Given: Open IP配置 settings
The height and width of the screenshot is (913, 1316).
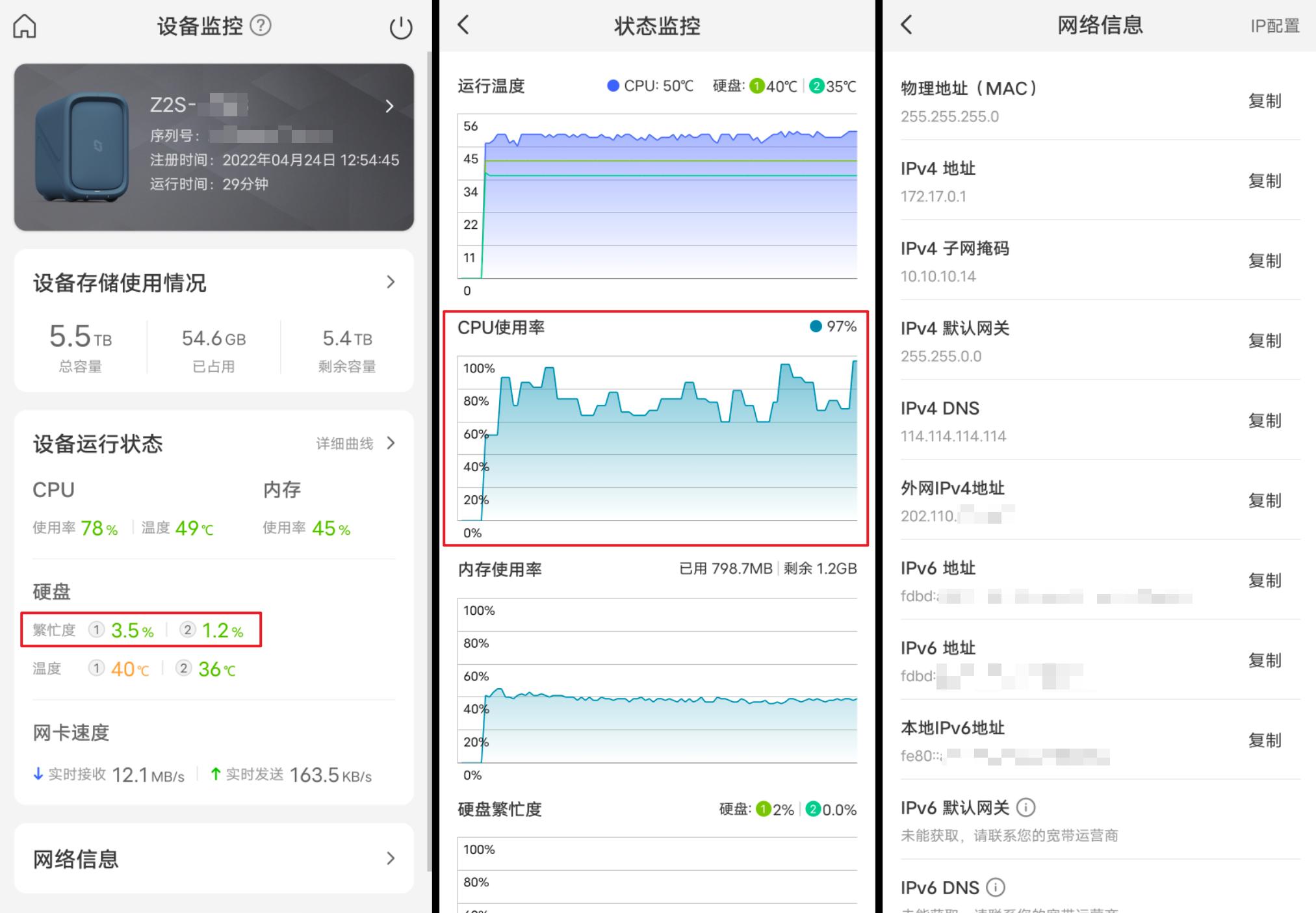Looking at the screenshot, I should (x=1274, y=25).
